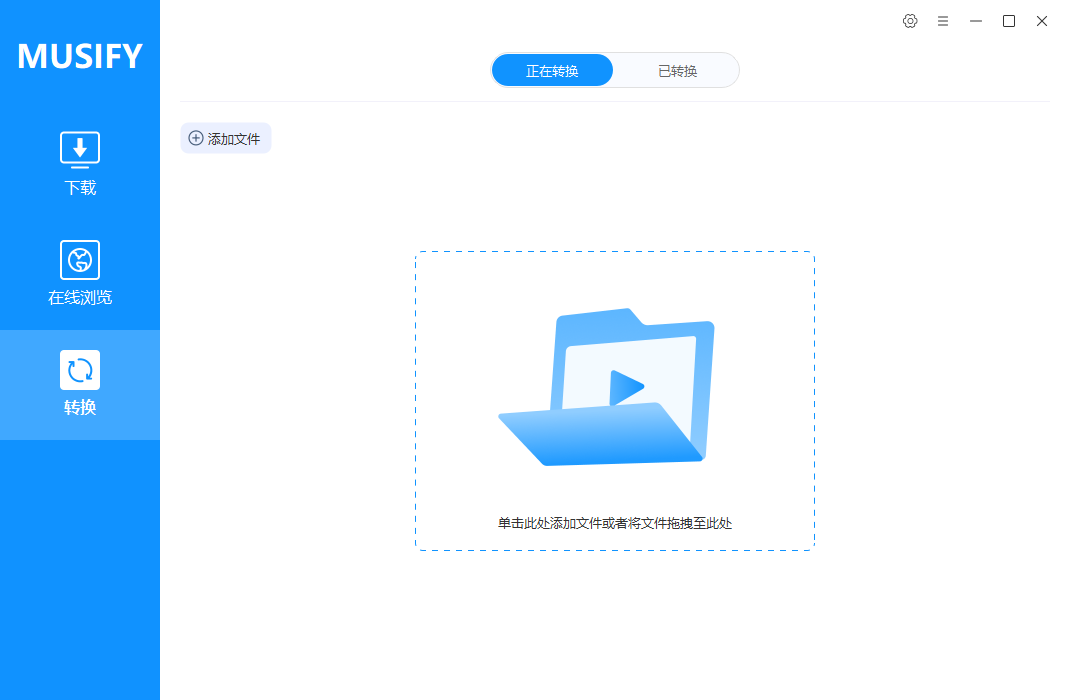1070x700 pixels.
Task: Click the 下载 label in the sidebar
Action: (x=80, y=188)
